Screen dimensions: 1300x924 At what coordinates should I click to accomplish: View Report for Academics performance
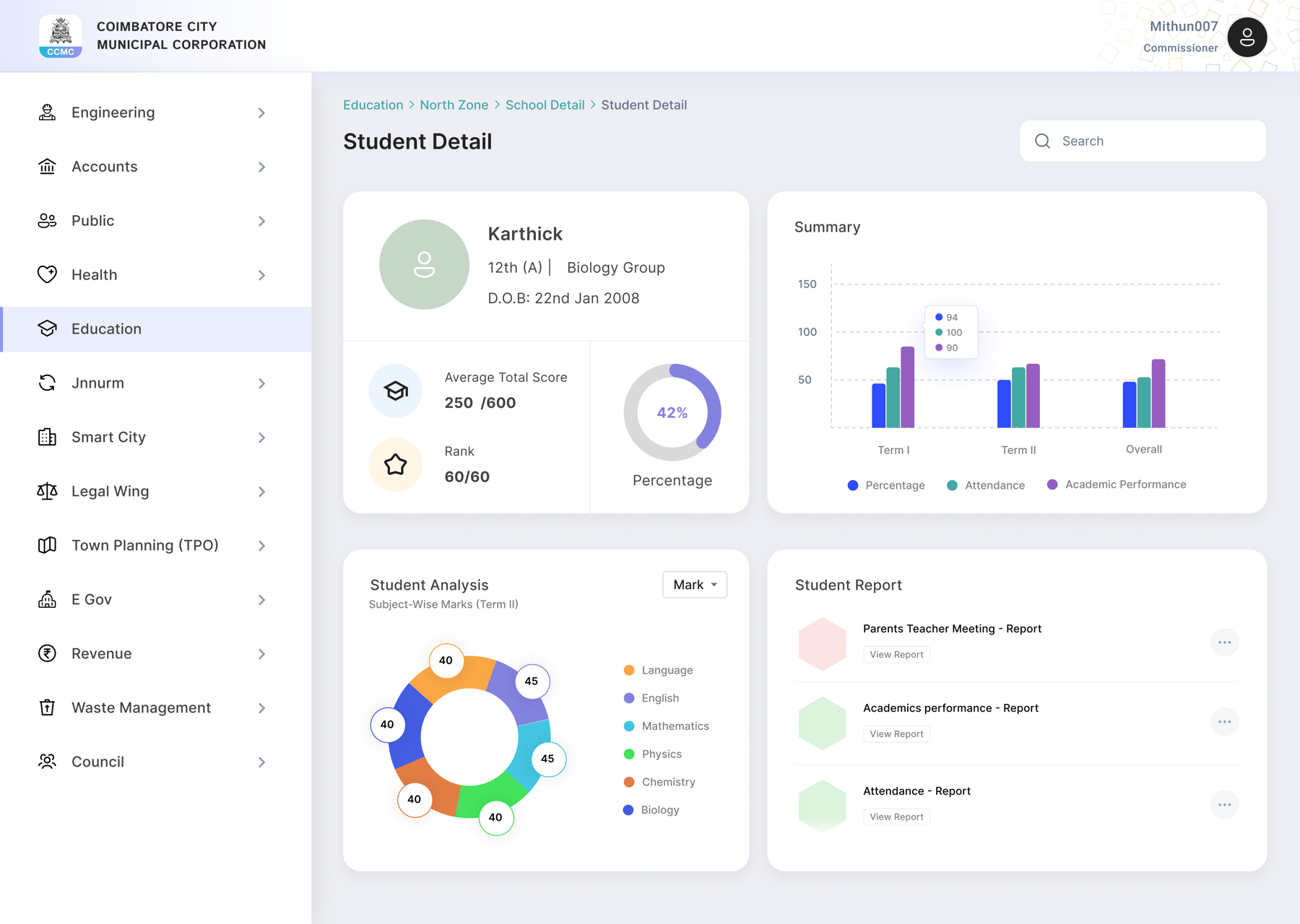[896, 734]
